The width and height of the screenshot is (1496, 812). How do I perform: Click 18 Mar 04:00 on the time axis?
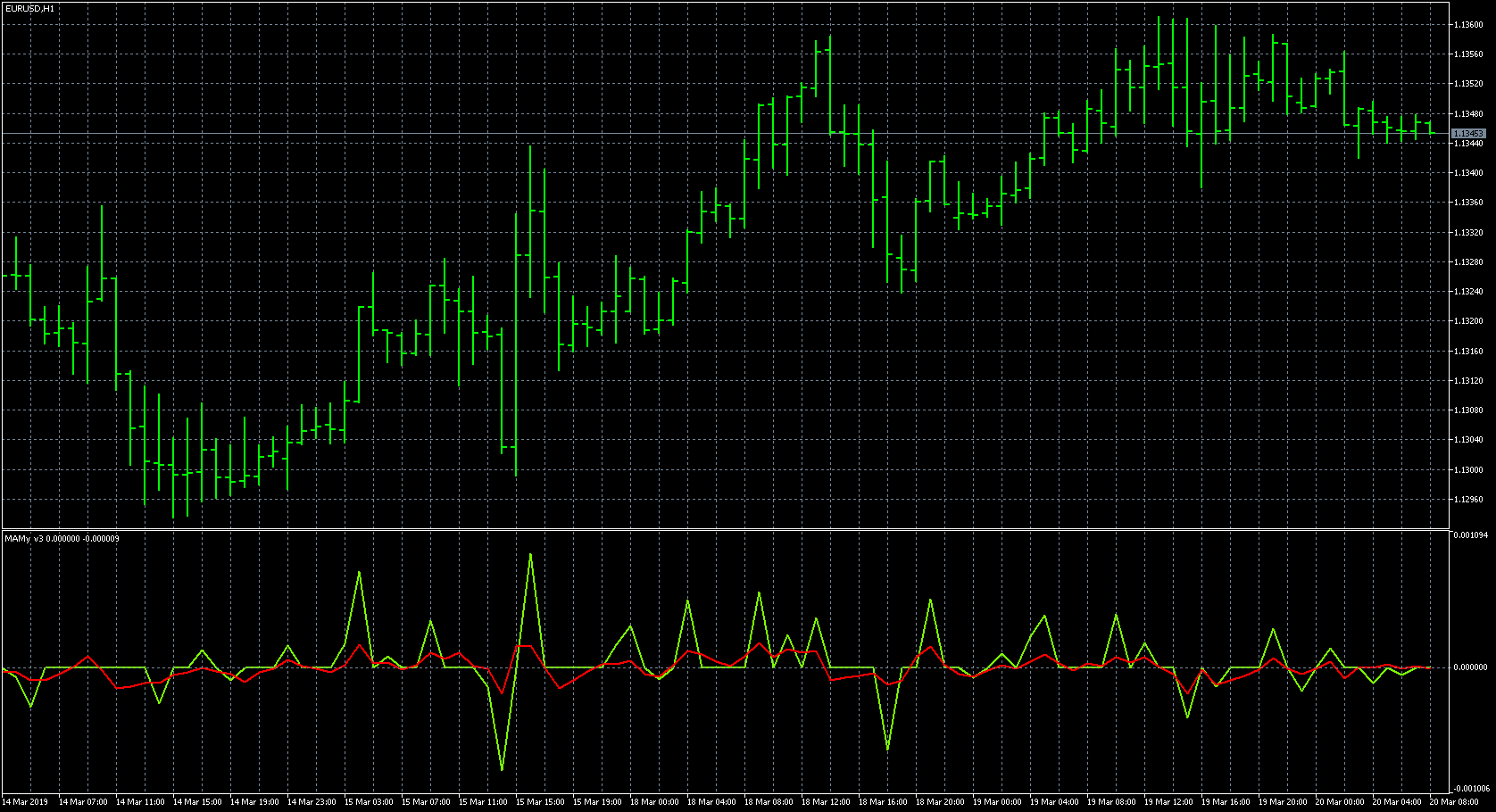(711, 802)
